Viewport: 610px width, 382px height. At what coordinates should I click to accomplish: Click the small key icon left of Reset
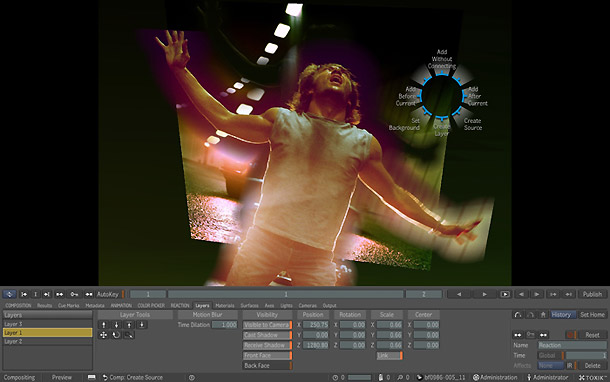point(530,335)
